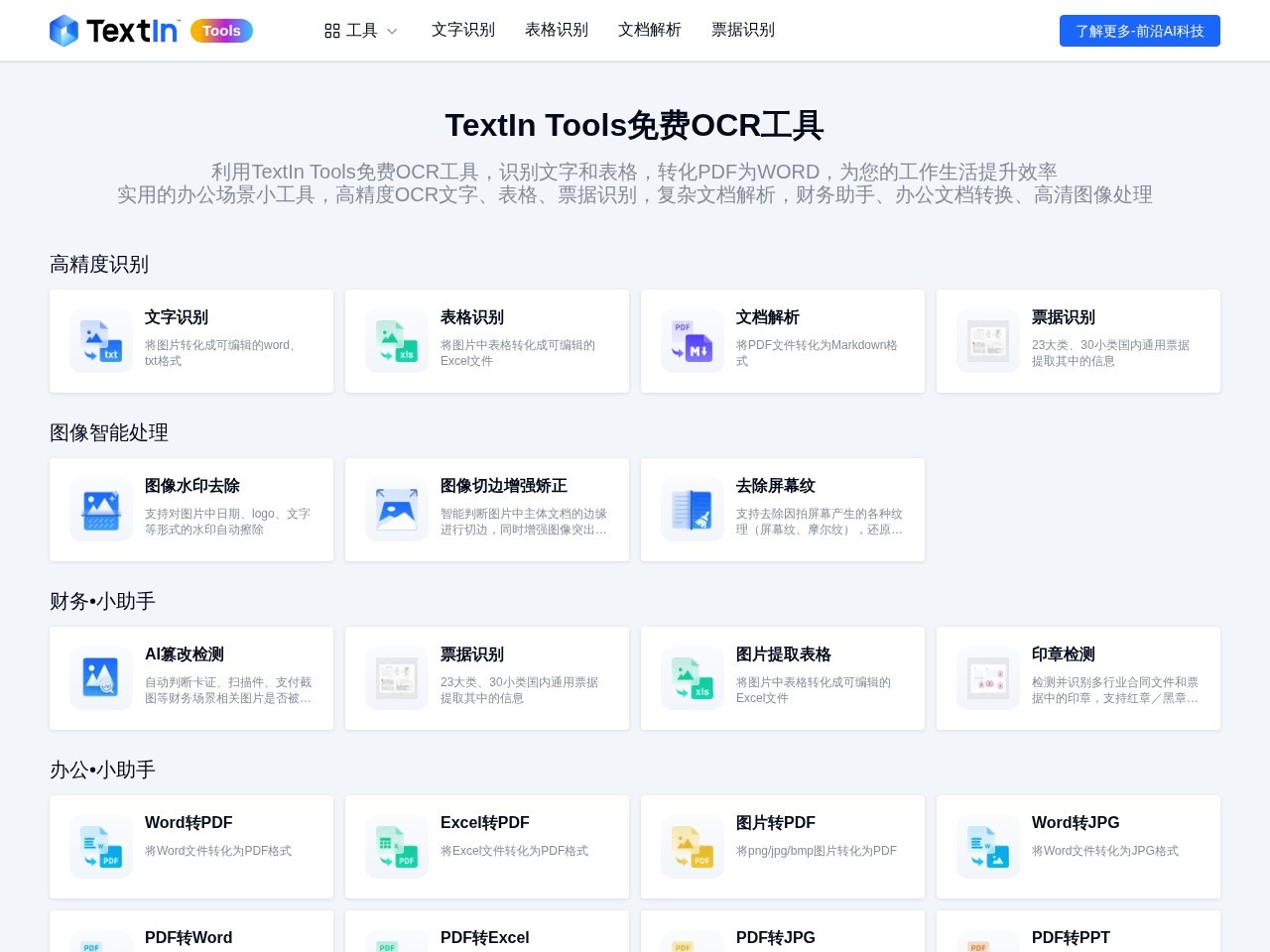Click the Tools badge next to the logo
The image size is (1270, 952).
221,31
